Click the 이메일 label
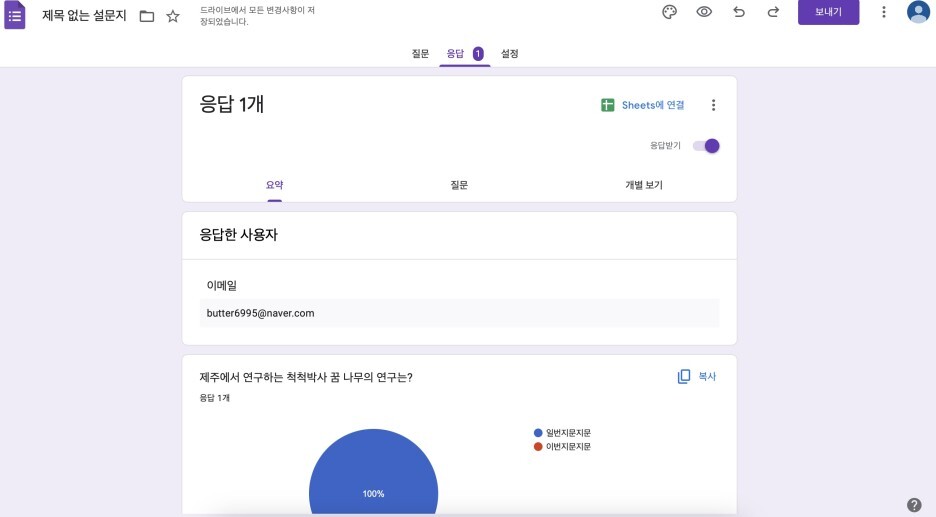Screen dimensions: 936x517 coord(221,285)
